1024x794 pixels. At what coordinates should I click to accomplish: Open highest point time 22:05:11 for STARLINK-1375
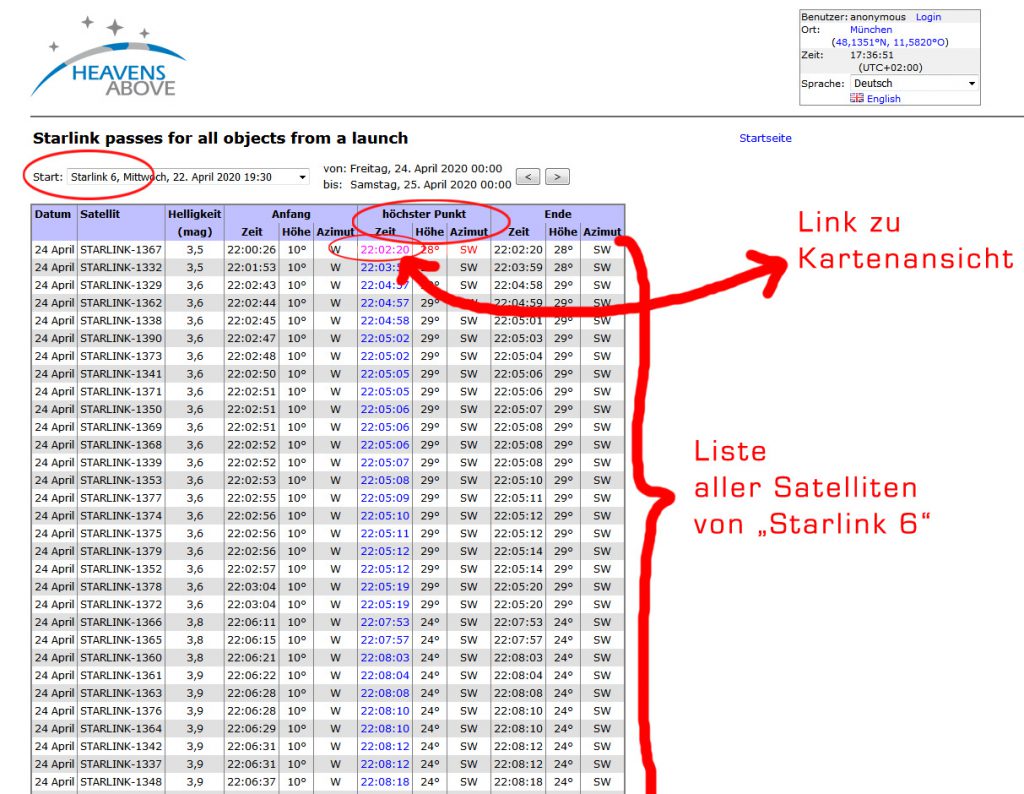pyautogui.click(x=385, y=533)
